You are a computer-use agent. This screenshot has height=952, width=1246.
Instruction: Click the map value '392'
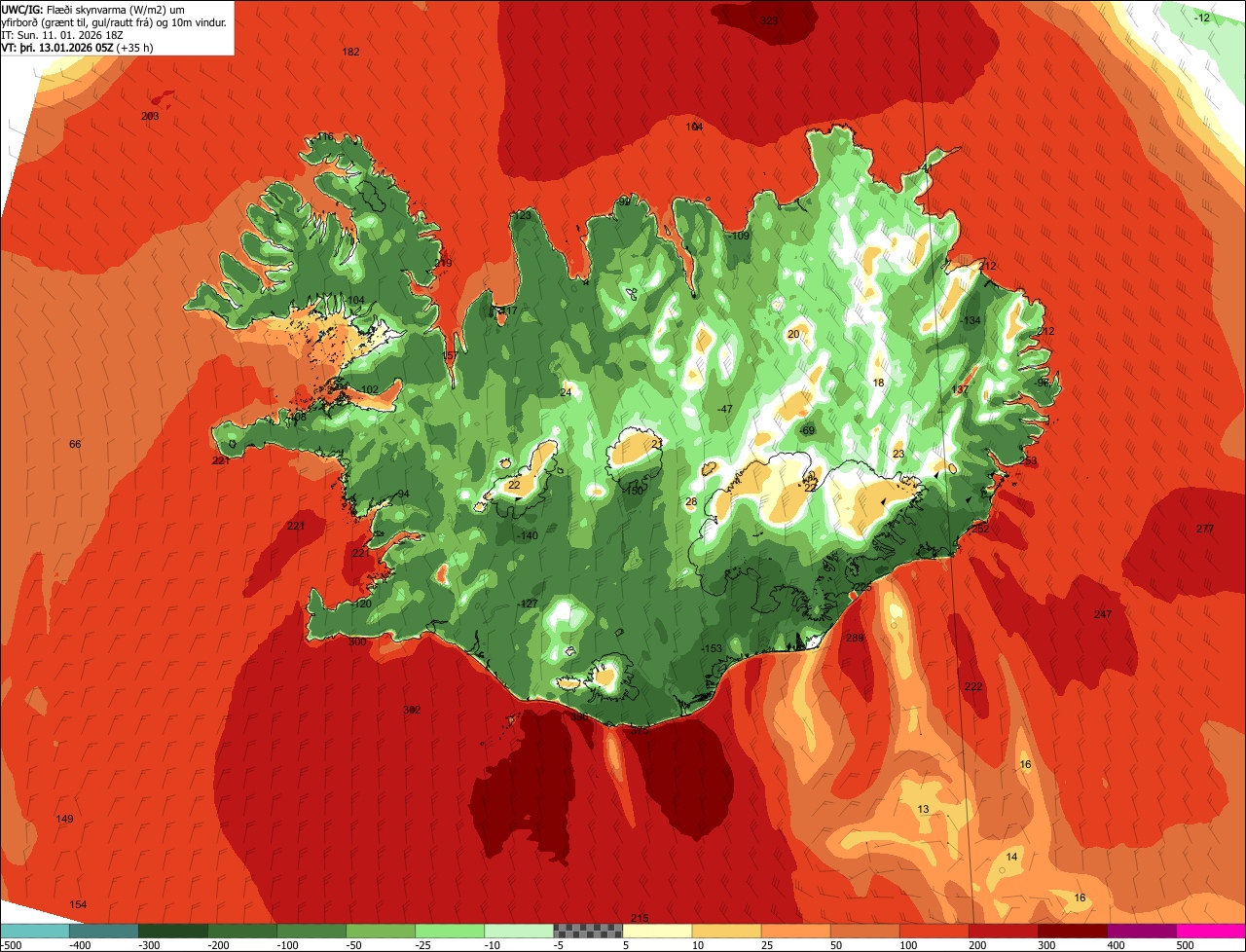click(412, 710)
